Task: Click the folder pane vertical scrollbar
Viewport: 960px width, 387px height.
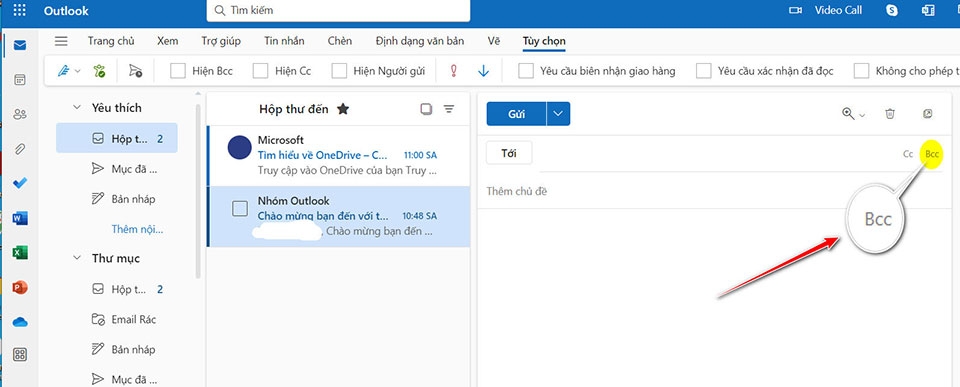Action: 197,190
